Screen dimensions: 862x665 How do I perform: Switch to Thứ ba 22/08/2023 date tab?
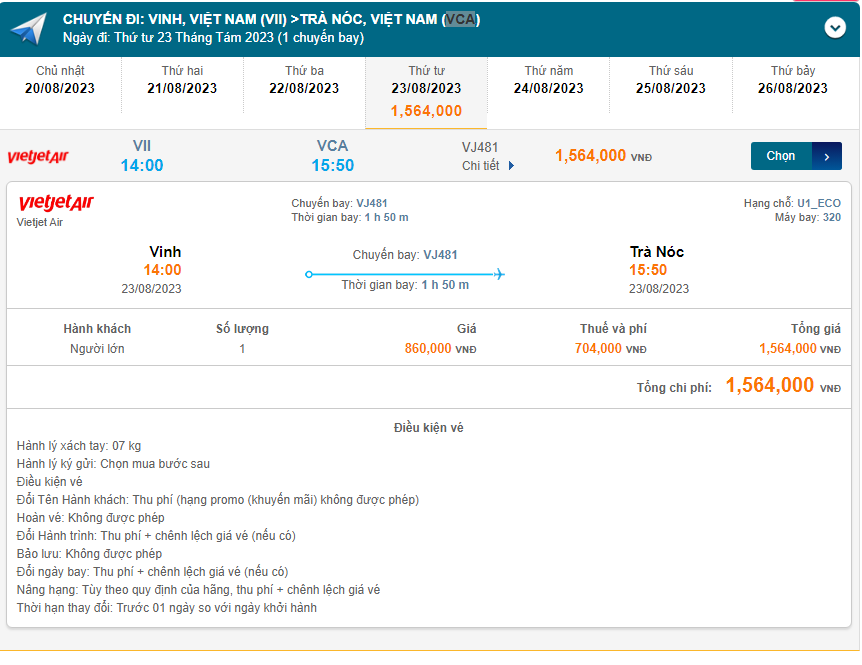point(304,80)
